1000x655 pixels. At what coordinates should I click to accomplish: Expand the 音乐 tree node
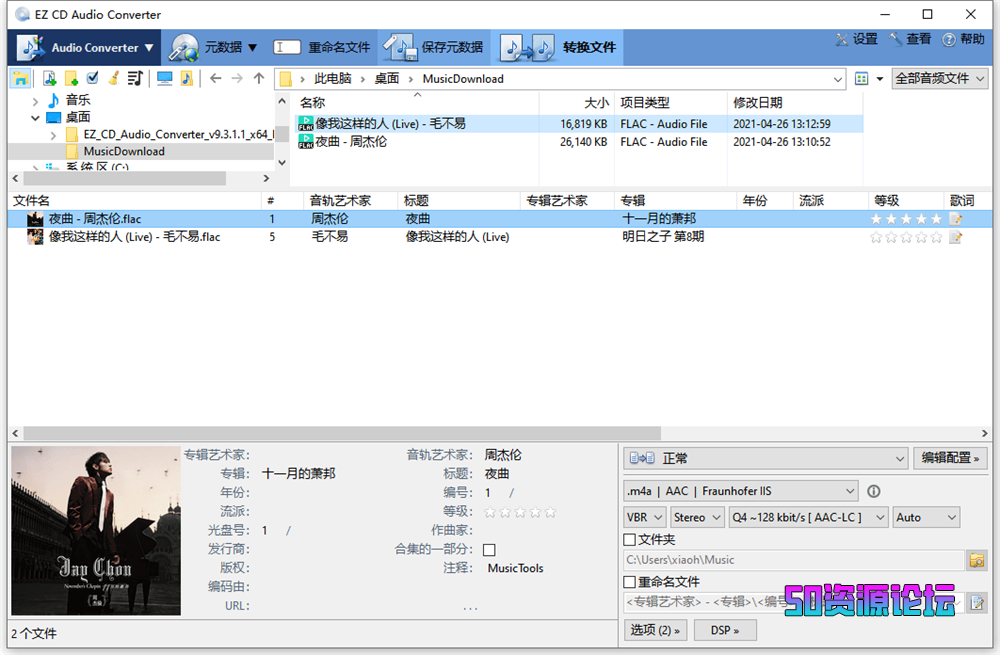(36, 101)
